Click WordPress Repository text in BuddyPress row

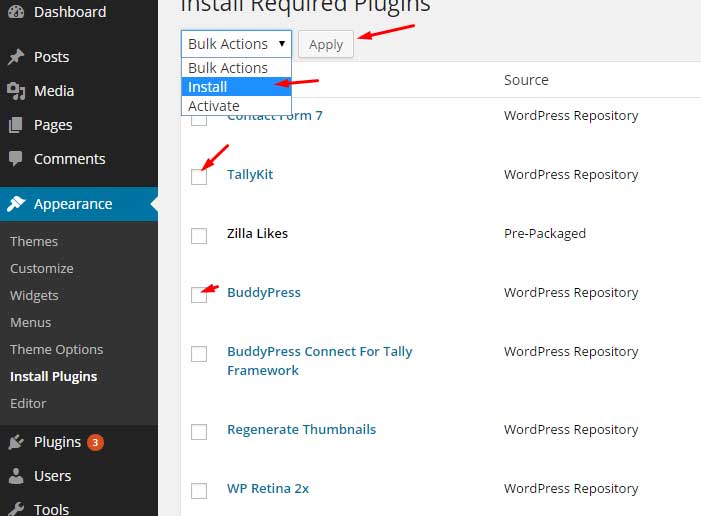pyautogui.click(x=571, y=292)
